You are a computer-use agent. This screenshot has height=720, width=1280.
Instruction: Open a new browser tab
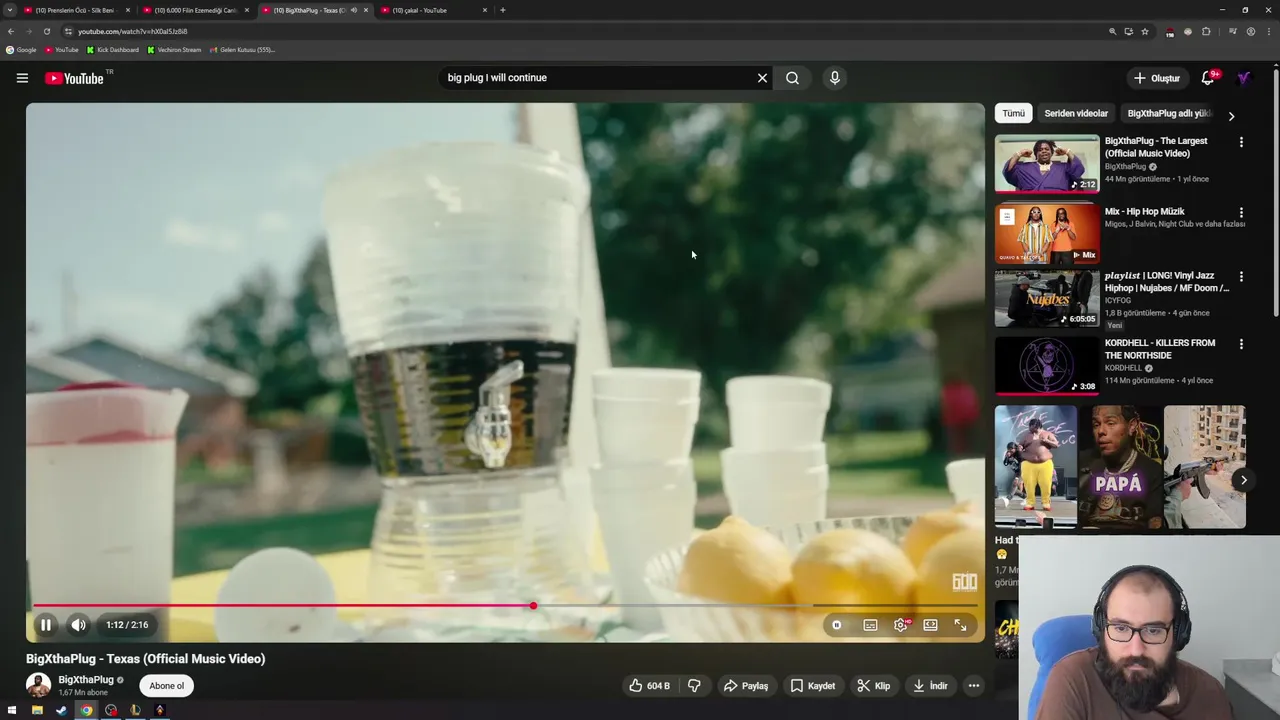(502, 10)
